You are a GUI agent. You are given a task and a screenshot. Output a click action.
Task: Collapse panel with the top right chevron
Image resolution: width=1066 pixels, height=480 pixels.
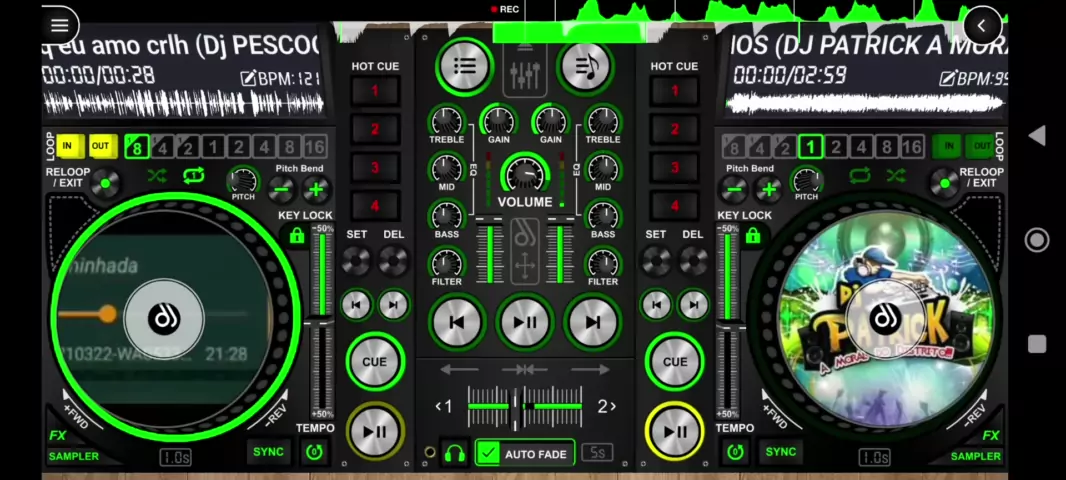pos(981,26)
